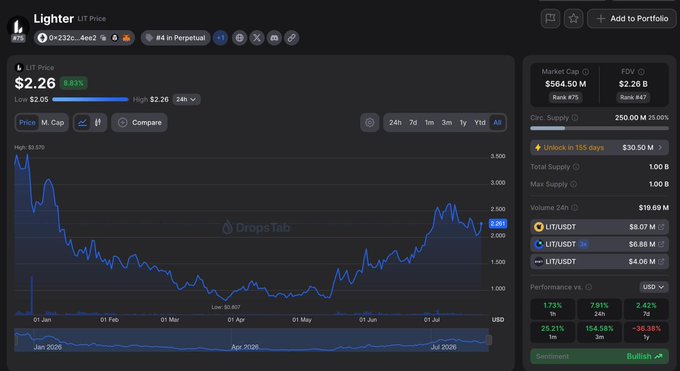
Task: Open the X (Twitter) profile icon
Action: [x=257, y=38]
